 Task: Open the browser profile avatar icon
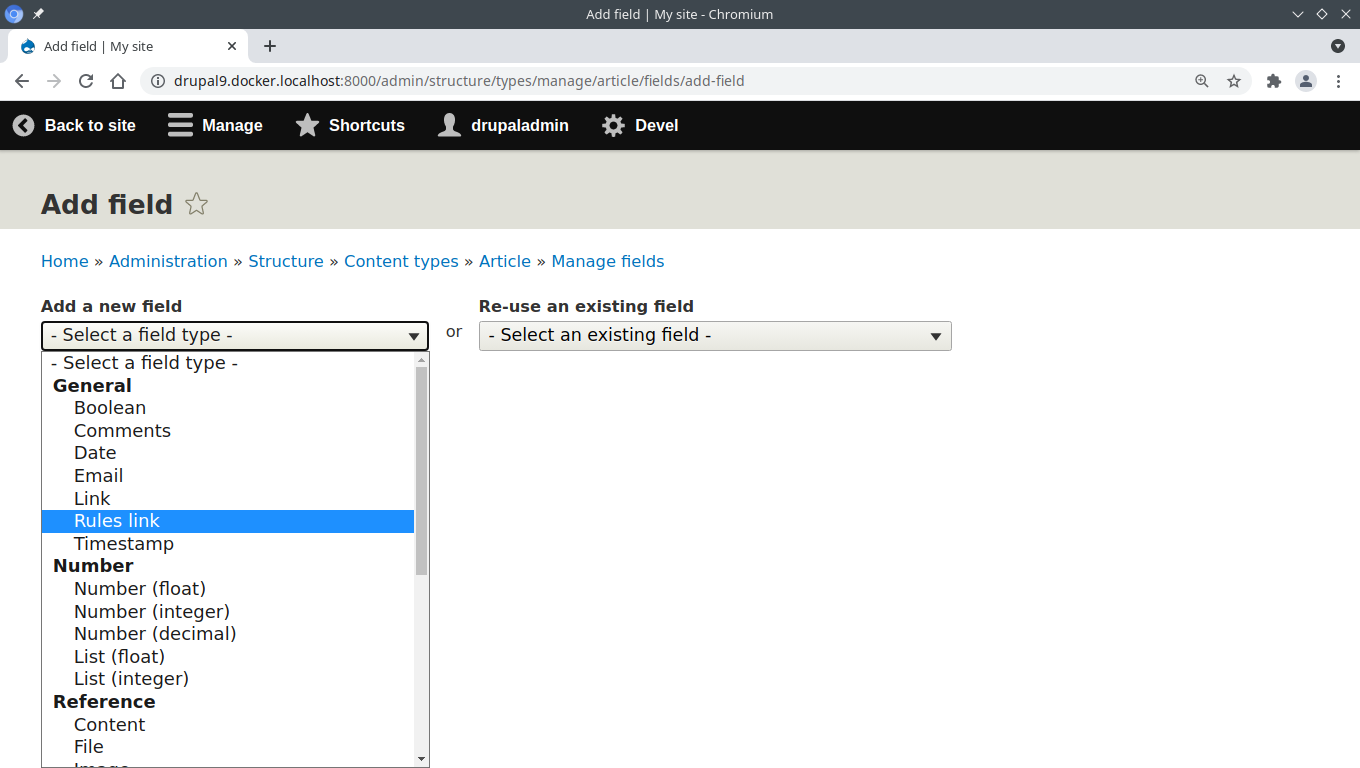pos(1306,81)
